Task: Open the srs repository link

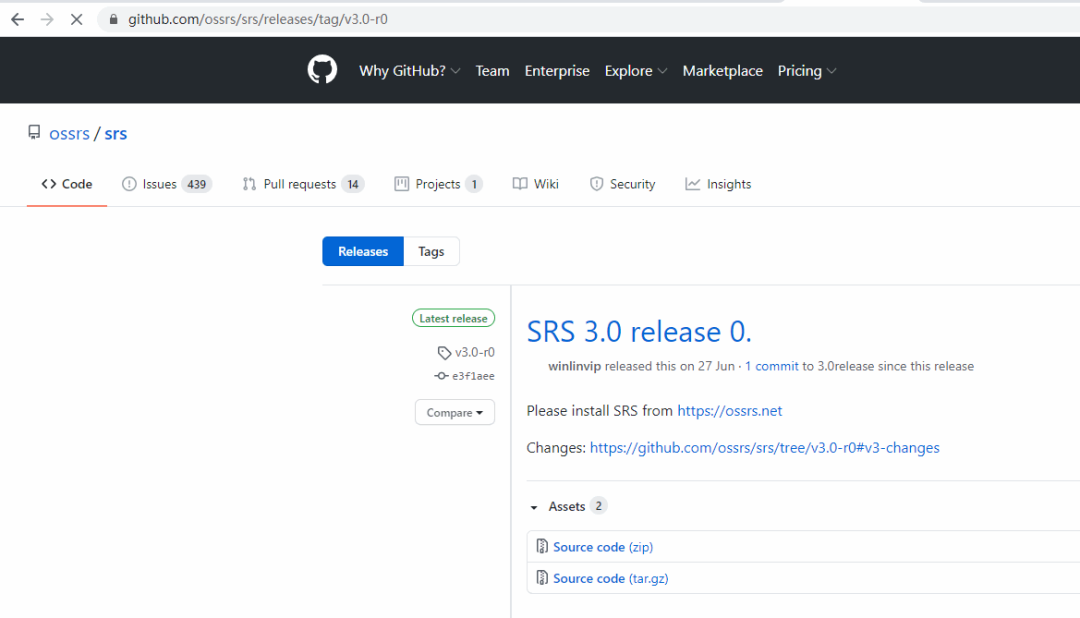Action: 116,133
